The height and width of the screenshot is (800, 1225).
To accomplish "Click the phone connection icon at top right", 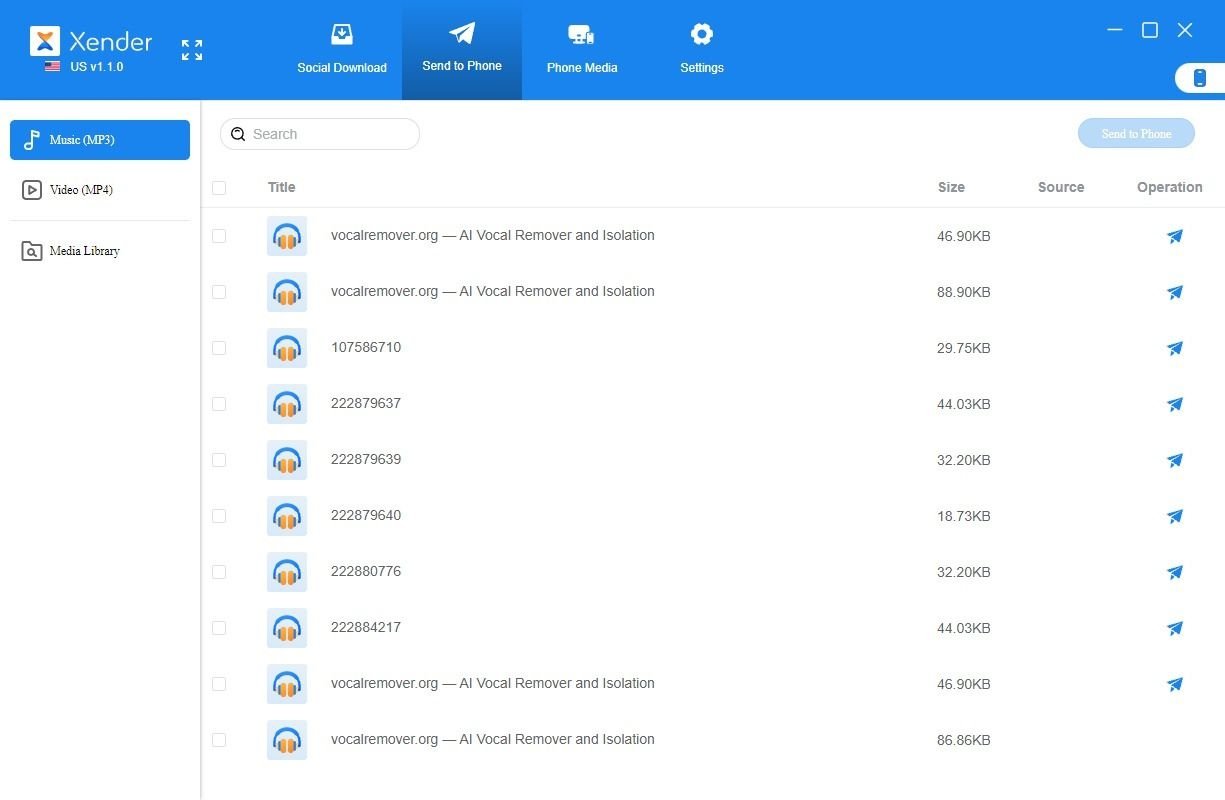I will click(1200, 78).
